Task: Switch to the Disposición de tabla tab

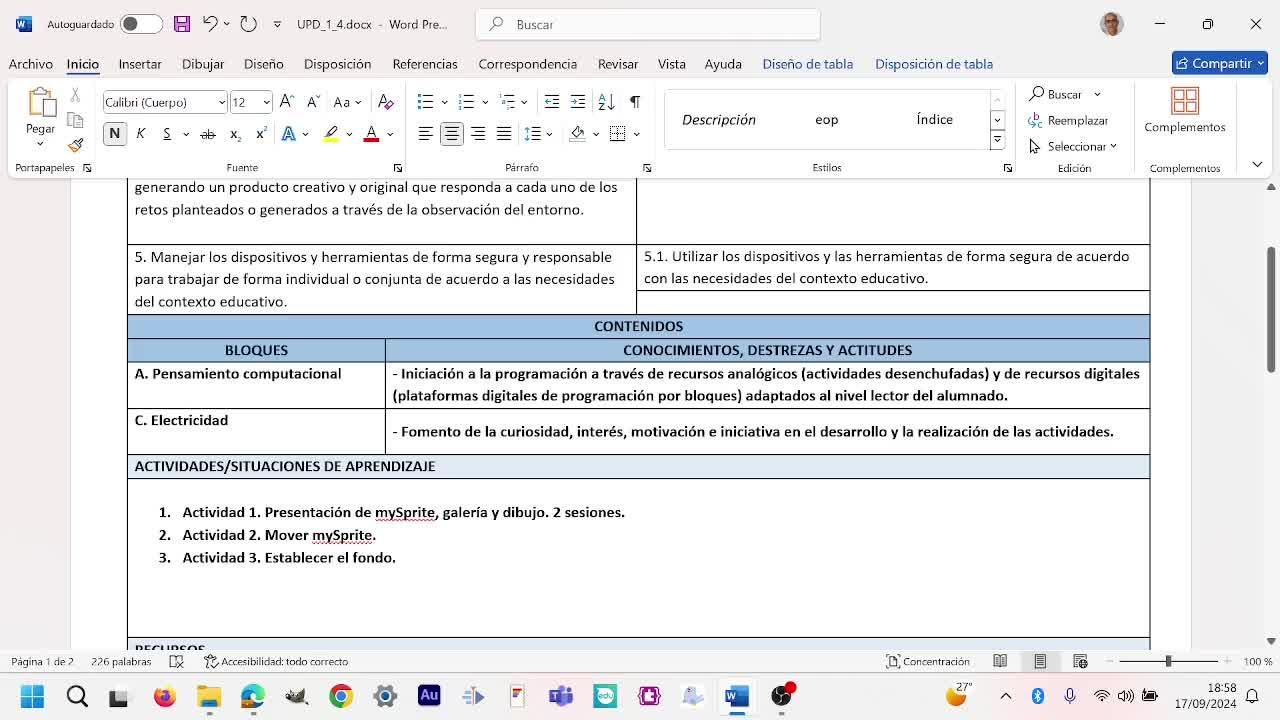Action: 933,64
